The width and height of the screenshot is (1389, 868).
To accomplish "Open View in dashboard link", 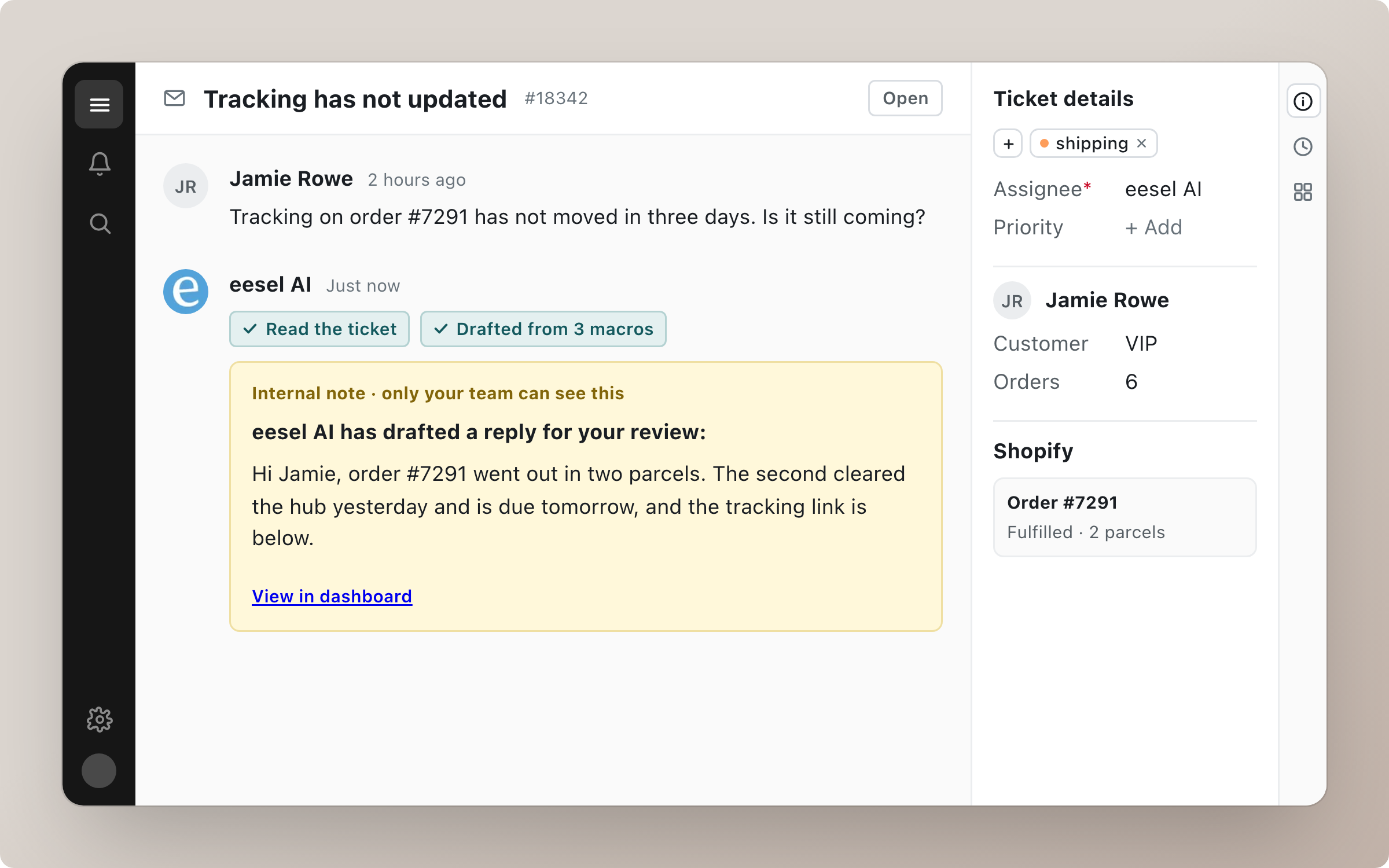I will coord(332,596).
